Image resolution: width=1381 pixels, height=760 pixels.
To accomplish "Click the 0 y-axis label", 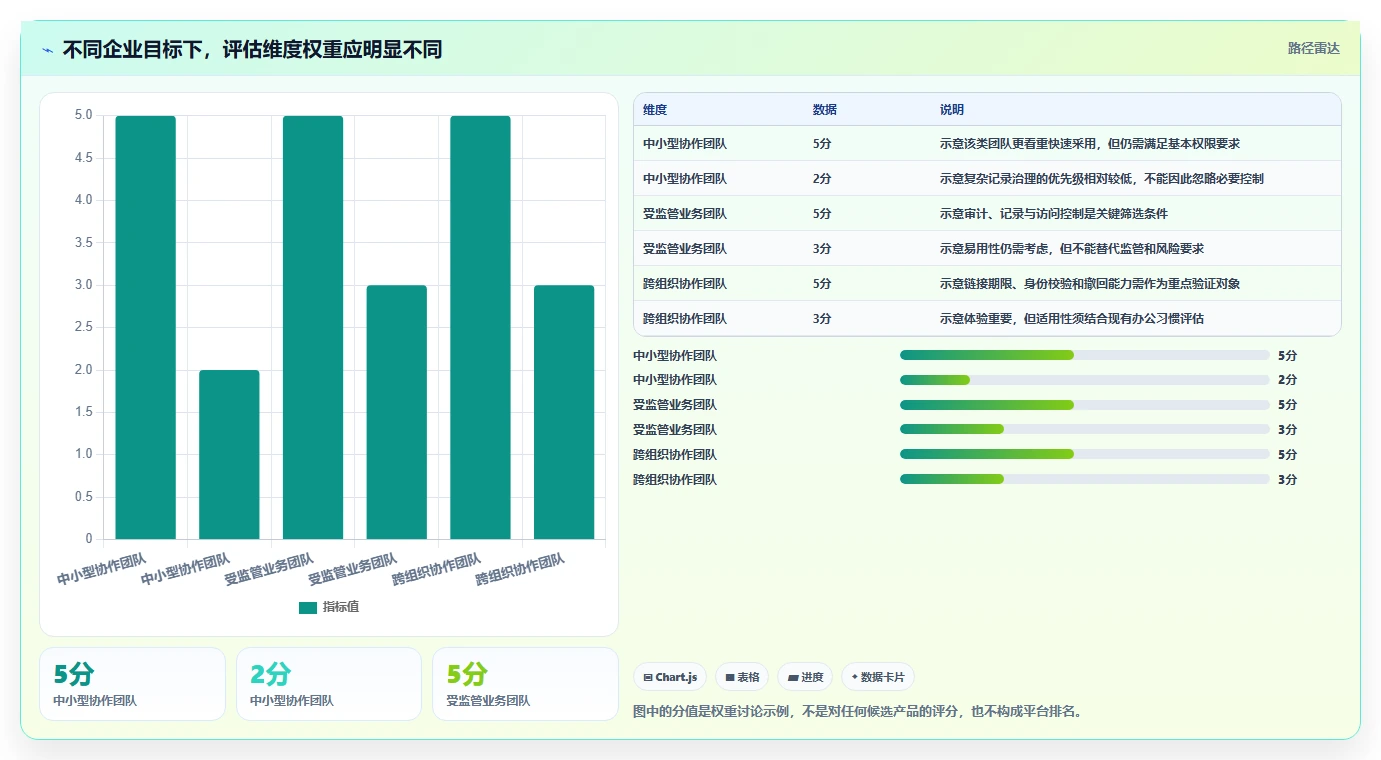I will pyautogui.click(x=89, y=539).
